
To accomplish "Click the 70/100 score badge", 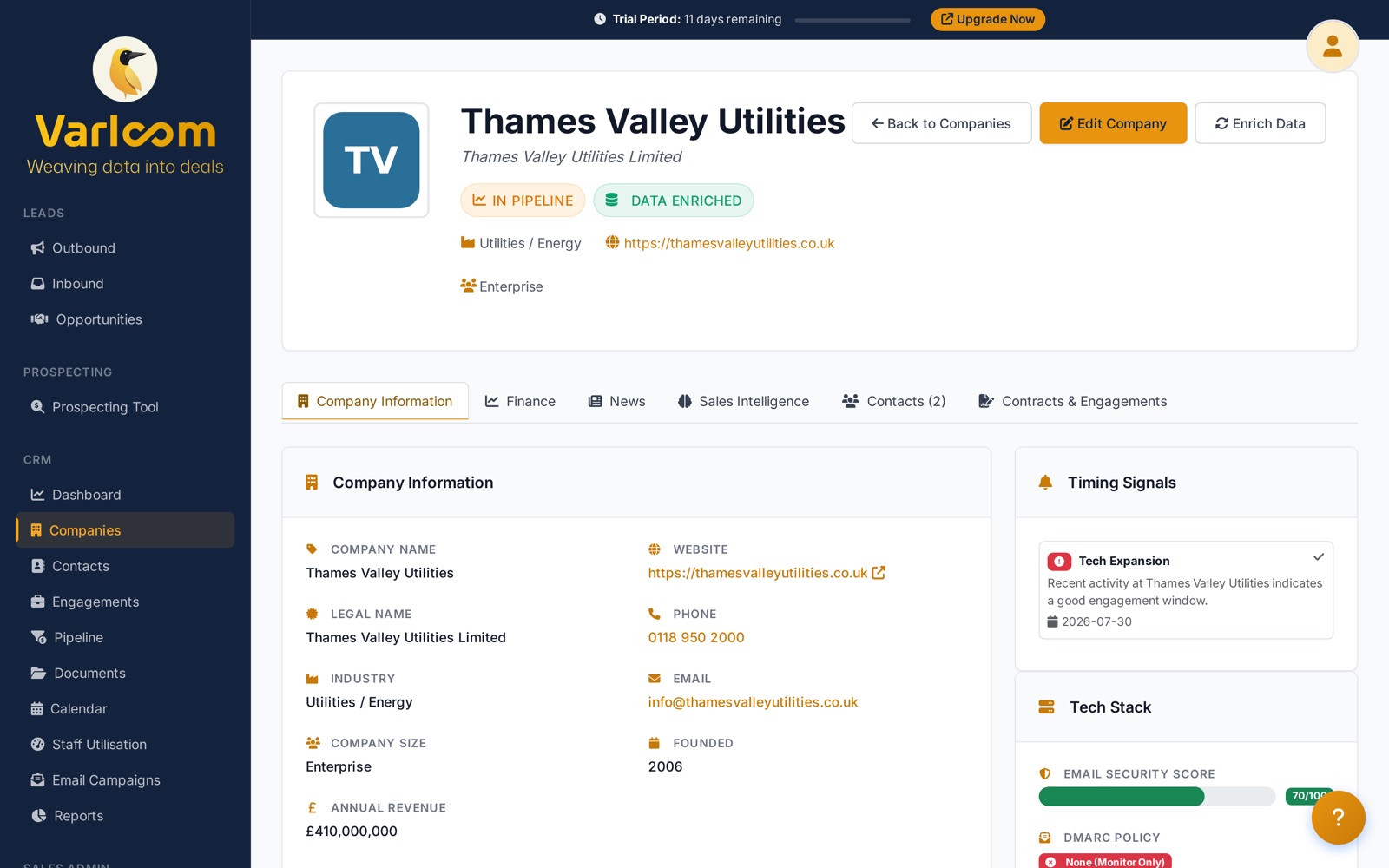I will [1309, 796].
